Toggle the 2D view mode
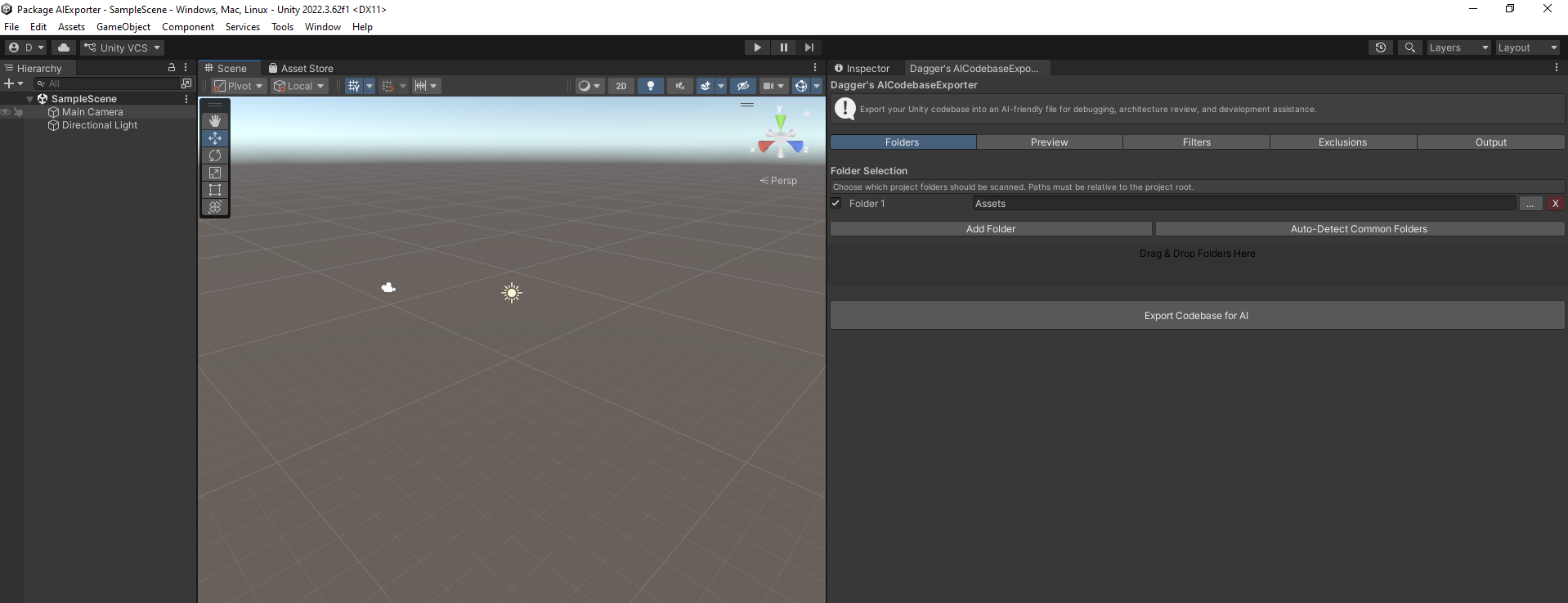This screenshot has width=1568, height=603. (621, 86)
